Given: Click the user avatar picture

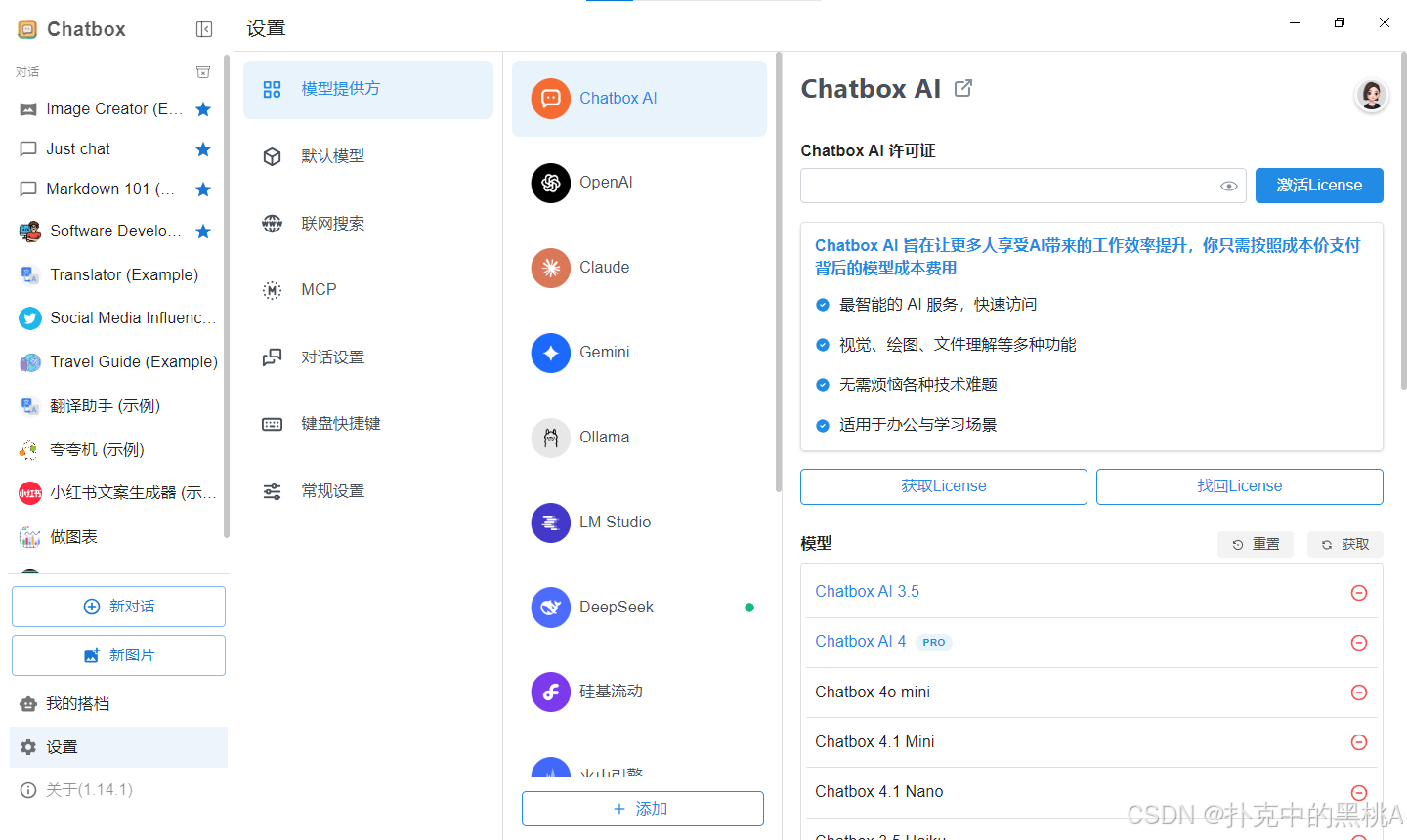Looking at the screenshot, I should pos(1372,96).
